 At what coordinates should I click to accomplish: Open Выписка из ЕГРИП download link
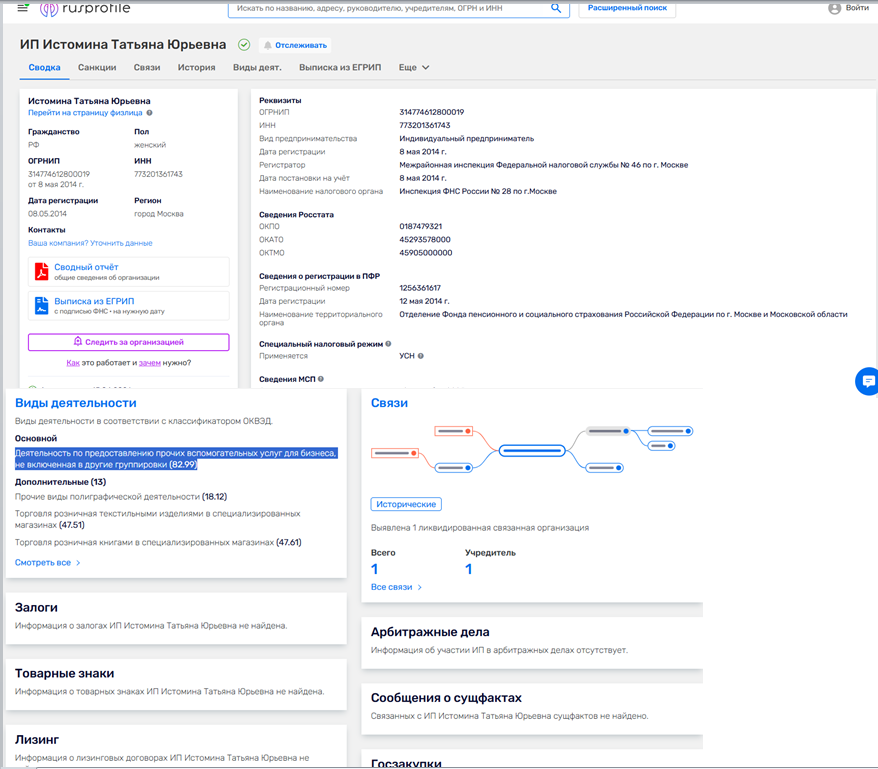[94, 301]
